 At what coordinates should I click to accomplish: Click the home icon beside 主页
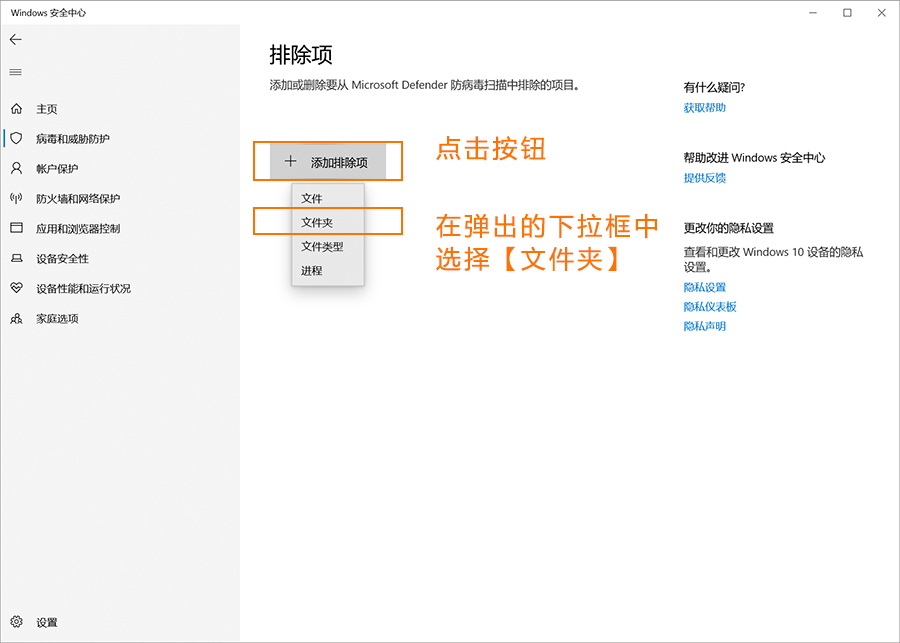click(x=17, y=109)
